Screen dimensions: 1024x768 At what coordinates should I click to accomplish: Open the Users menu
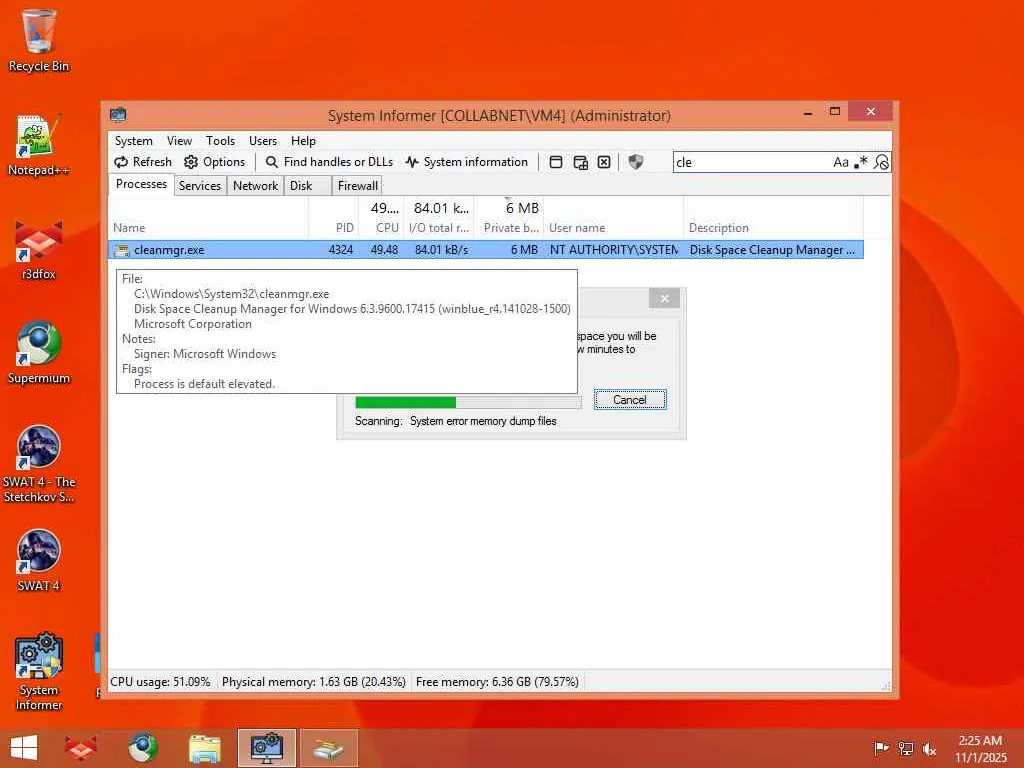[263, 140]
